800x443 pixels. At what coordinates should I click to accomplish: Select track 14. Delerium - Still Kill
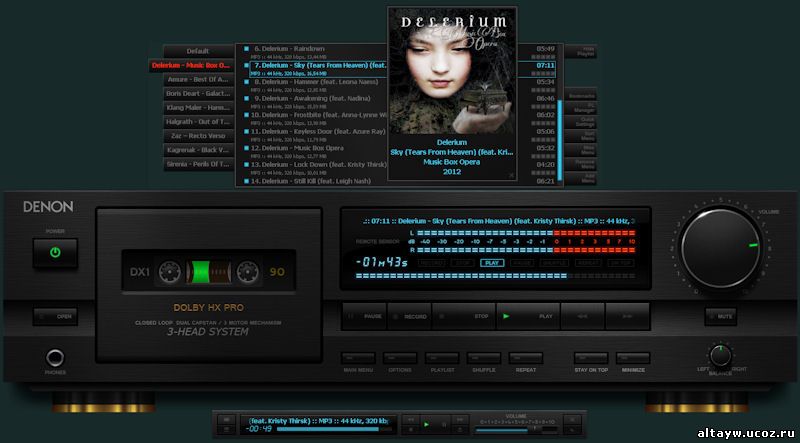click(x=315, y=181)
